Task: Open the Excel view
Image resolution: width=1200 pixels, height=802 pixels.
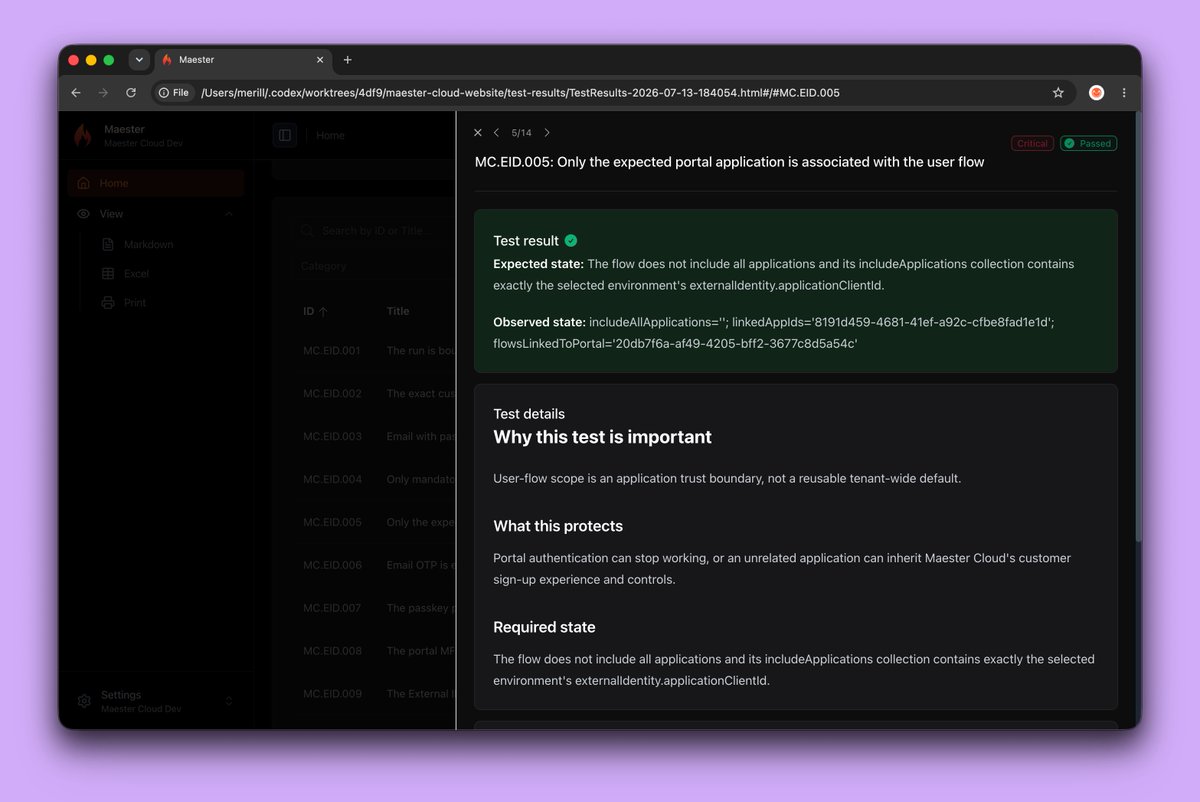Action: click(x=136, y=273)
